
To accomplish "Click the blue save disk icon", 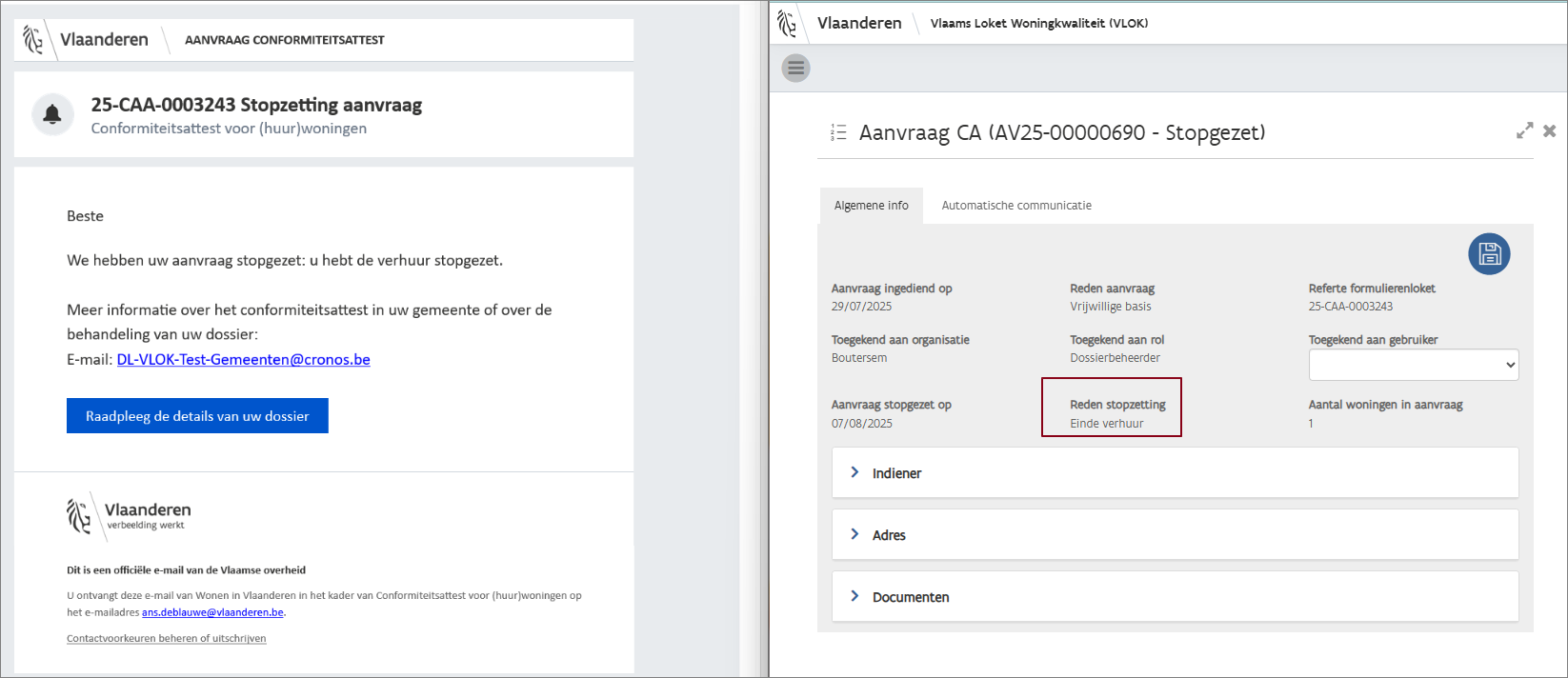I will click(1489, 254).
